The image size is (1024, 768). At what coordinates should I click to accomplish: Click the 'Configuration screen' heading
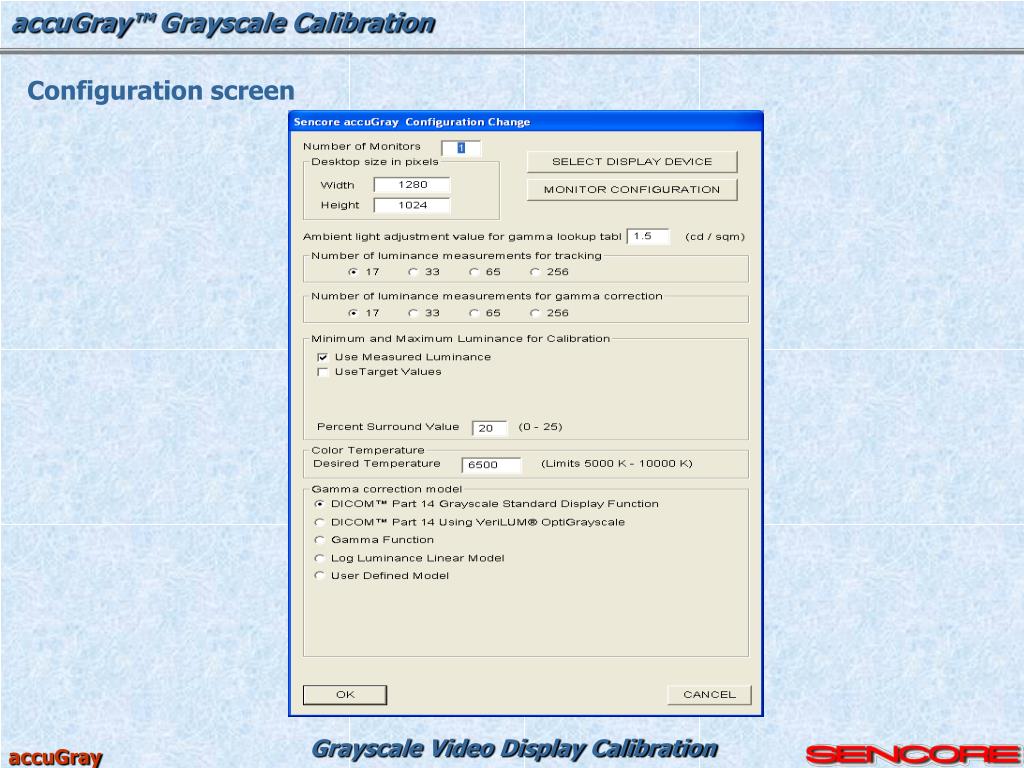pyautogui.click(x=161, y=91)
